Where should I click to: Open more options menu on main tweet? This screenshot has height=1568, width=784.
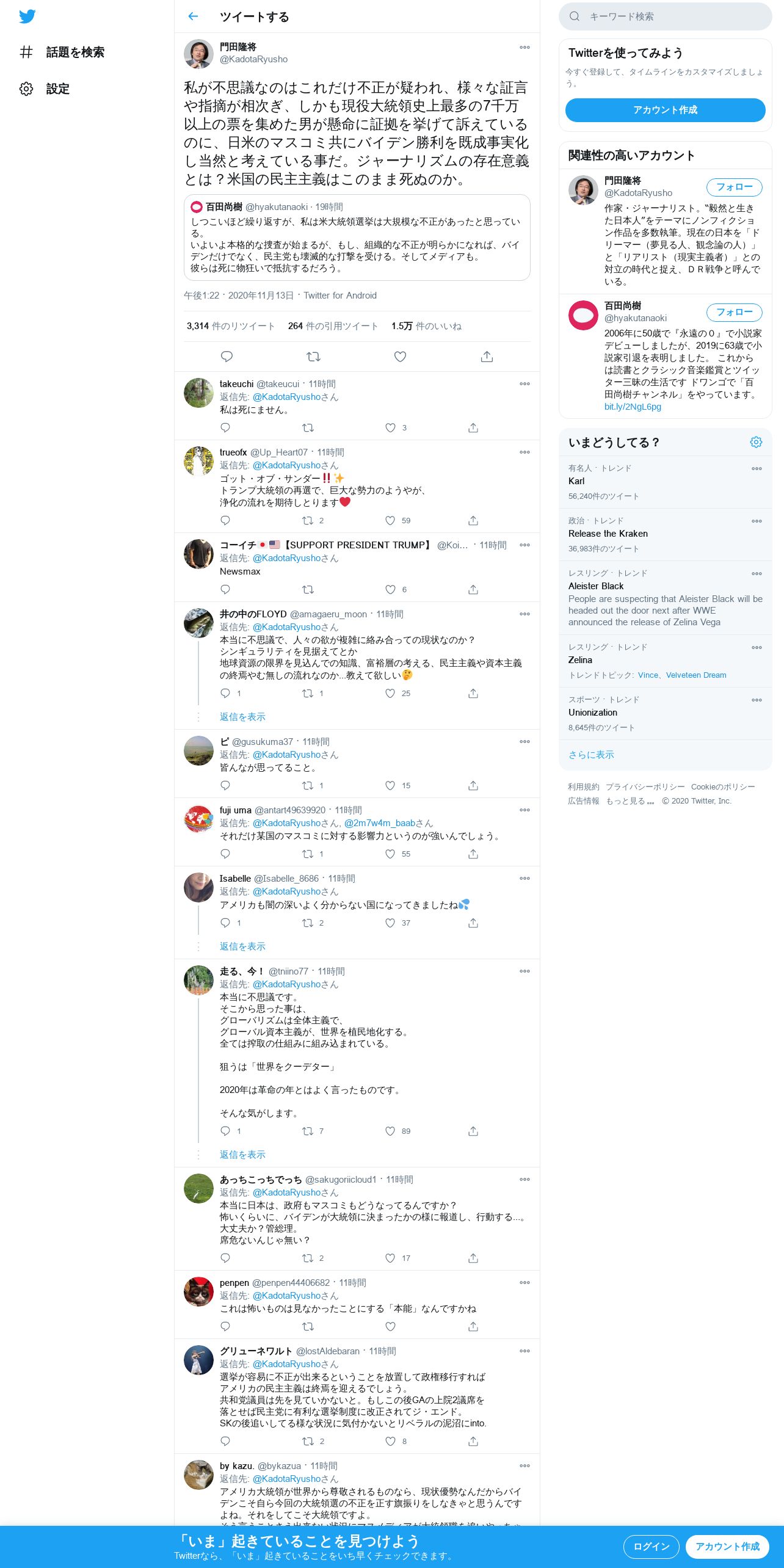(x=524, y=48)
